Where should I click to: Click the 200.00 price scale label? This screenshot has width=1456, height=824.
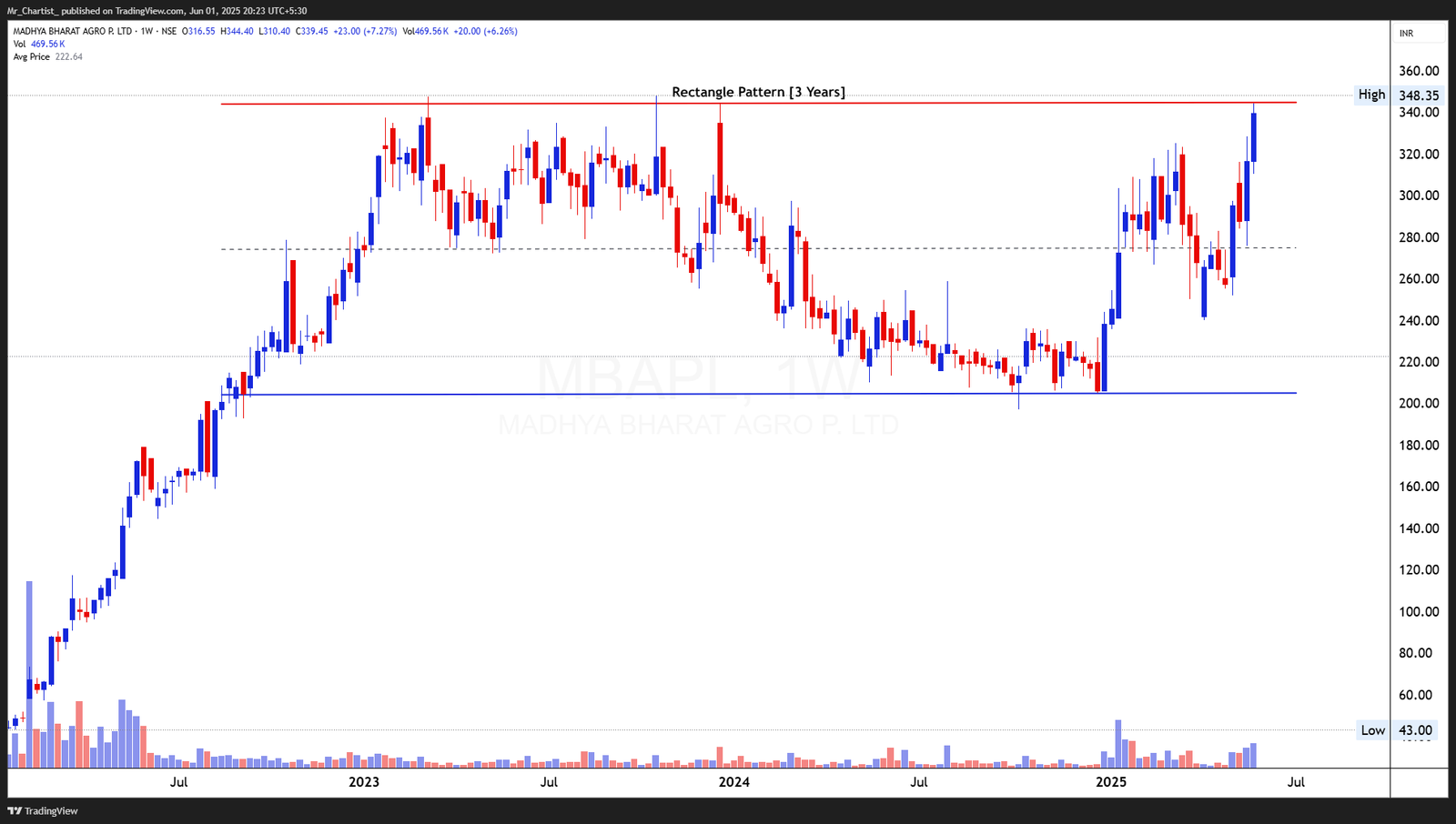(x=1419, y=403)
